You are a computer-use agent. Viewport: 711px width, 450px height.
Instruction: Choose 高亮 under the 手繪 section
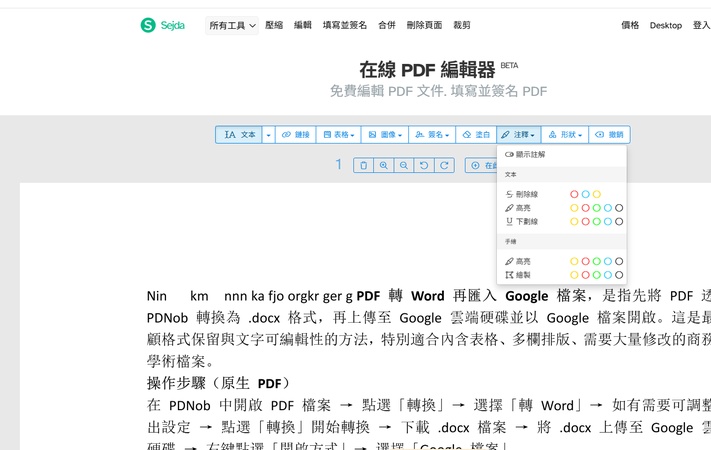click(x=518, y=261)
